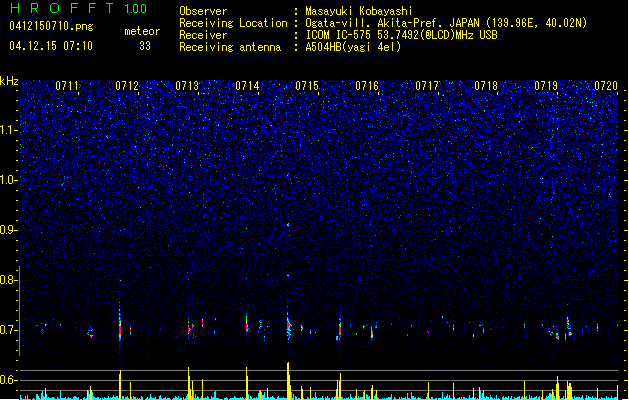Screen dimensions: 629x400
Task: Click the 1.1 kHz axis label
Action: [x=9, y=130]
